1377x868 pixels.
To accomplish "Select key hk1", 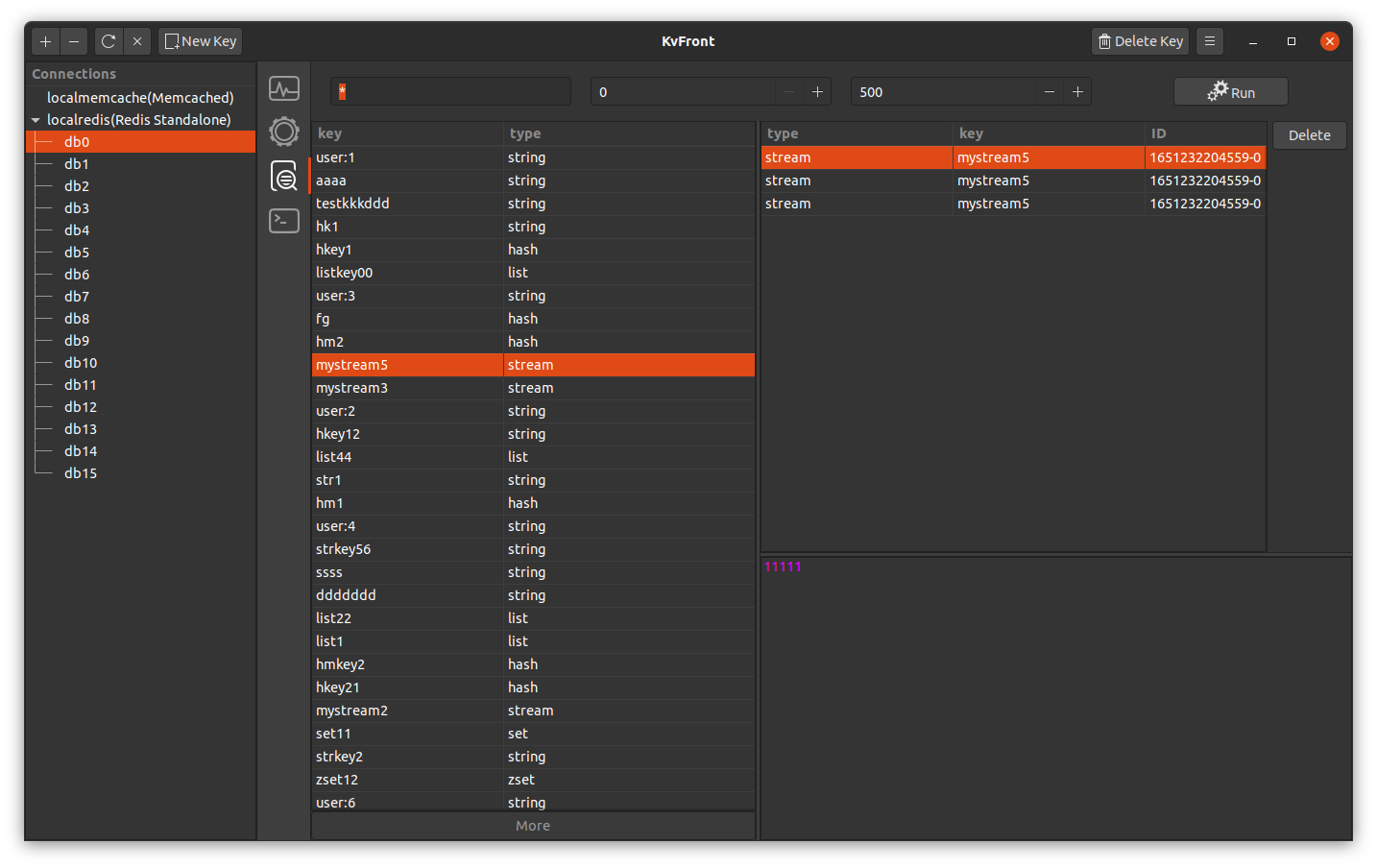I will [533, 227].
